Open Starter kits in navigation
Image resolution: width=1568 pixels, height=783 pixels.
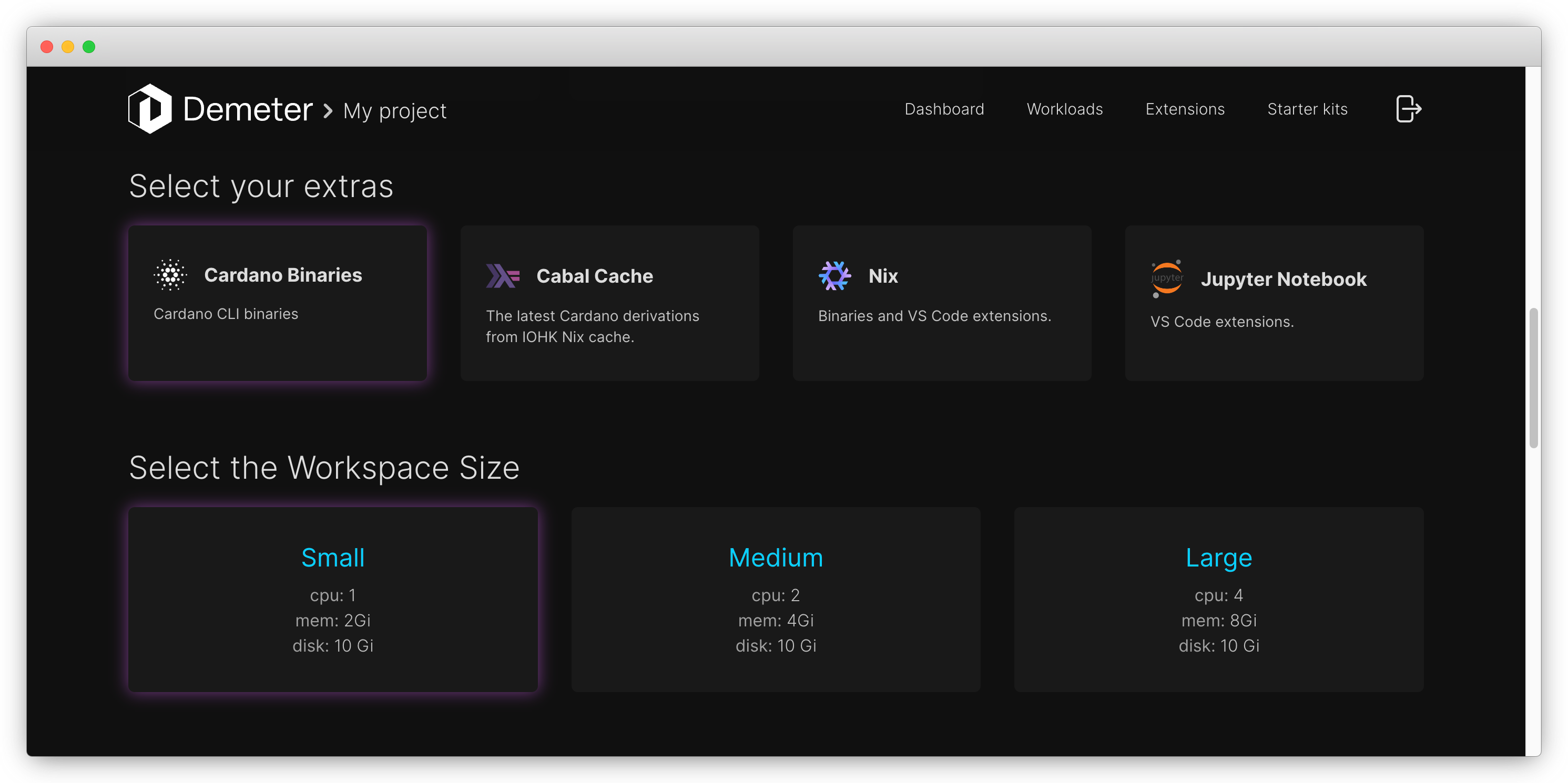pyautogui.click(x=1308, y=109)
